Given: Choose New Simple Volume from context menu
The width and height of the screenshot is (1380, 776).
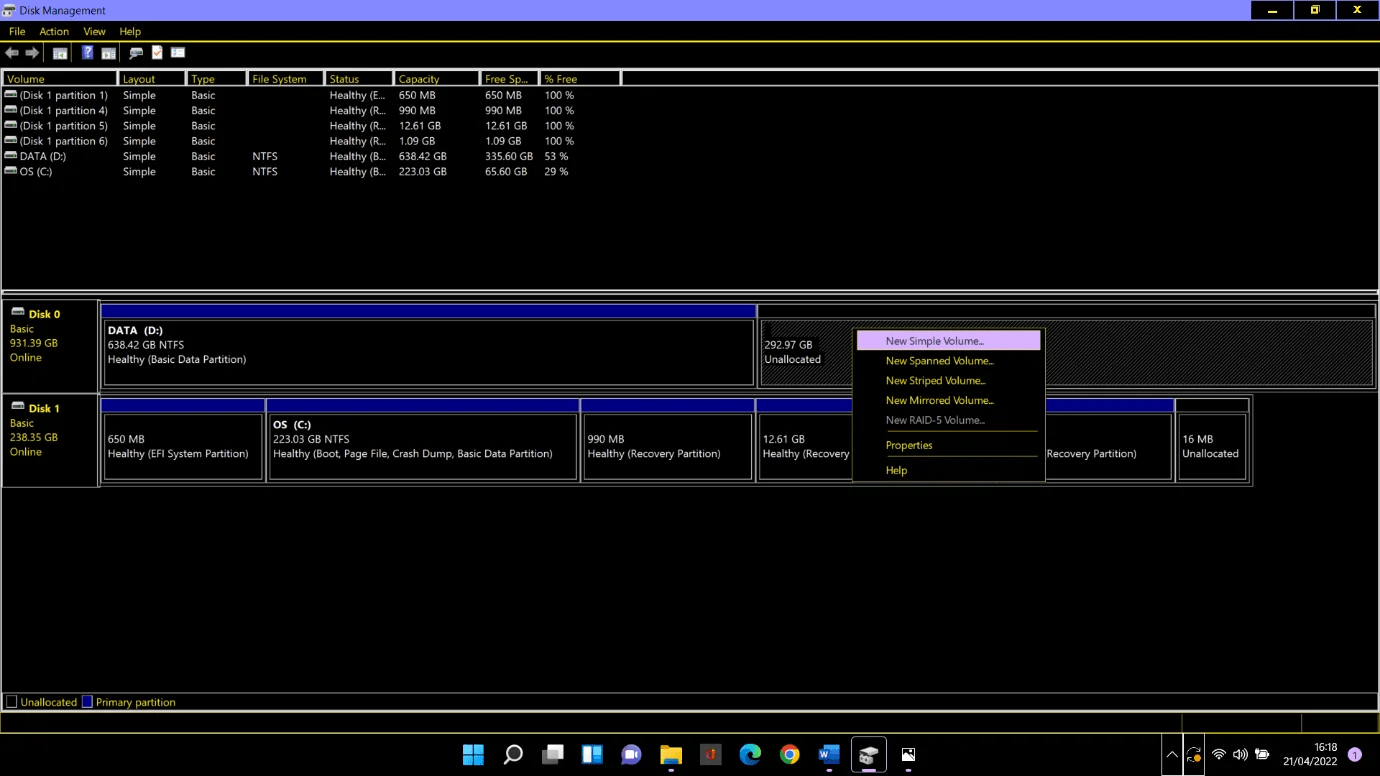Looking at the screenshot, I should 934,341.
